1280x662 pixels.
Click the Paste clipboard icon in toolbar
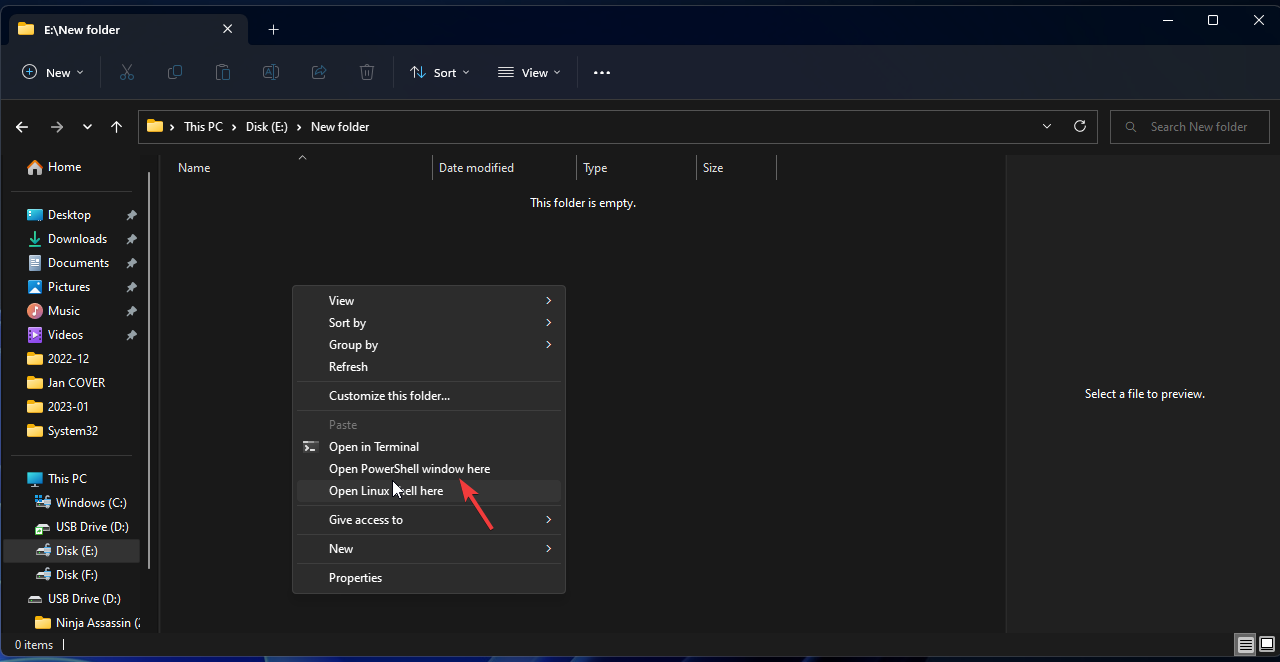223,72
